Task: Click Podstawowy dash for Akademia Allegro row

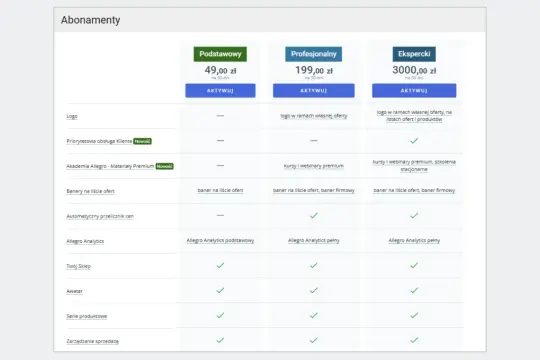Action: point(220,166)
